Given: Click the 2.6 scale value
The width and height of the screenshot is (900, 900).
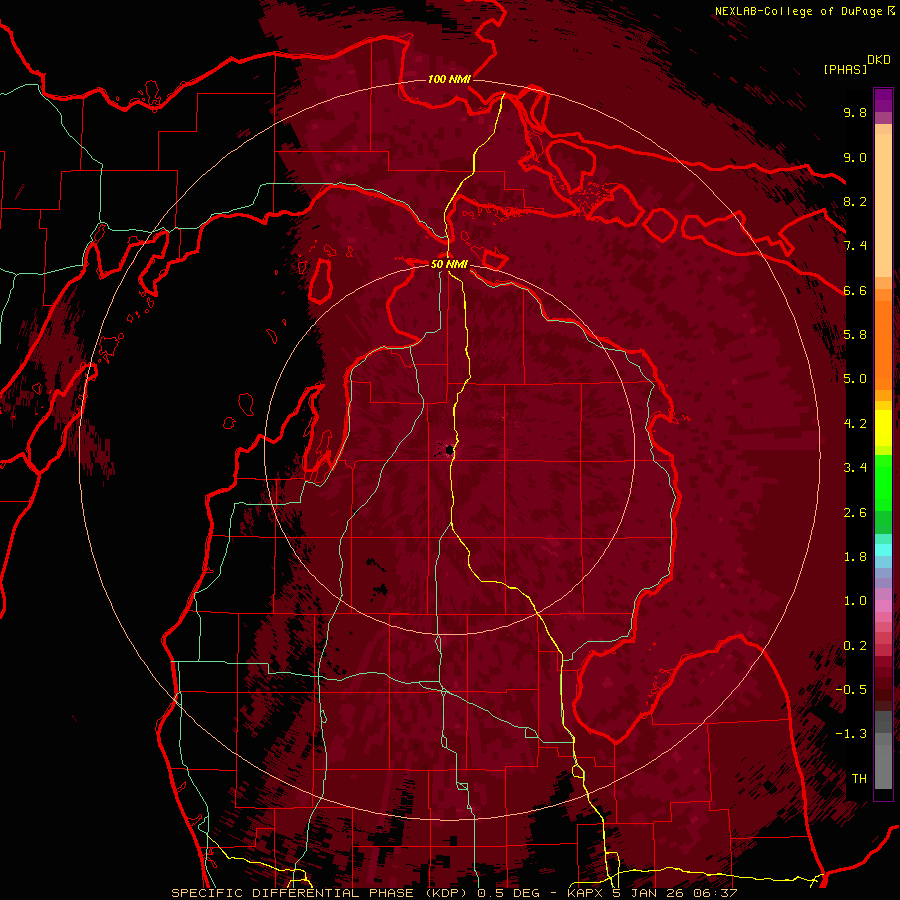Looking at the screenshot, I should tap(855, 513).
